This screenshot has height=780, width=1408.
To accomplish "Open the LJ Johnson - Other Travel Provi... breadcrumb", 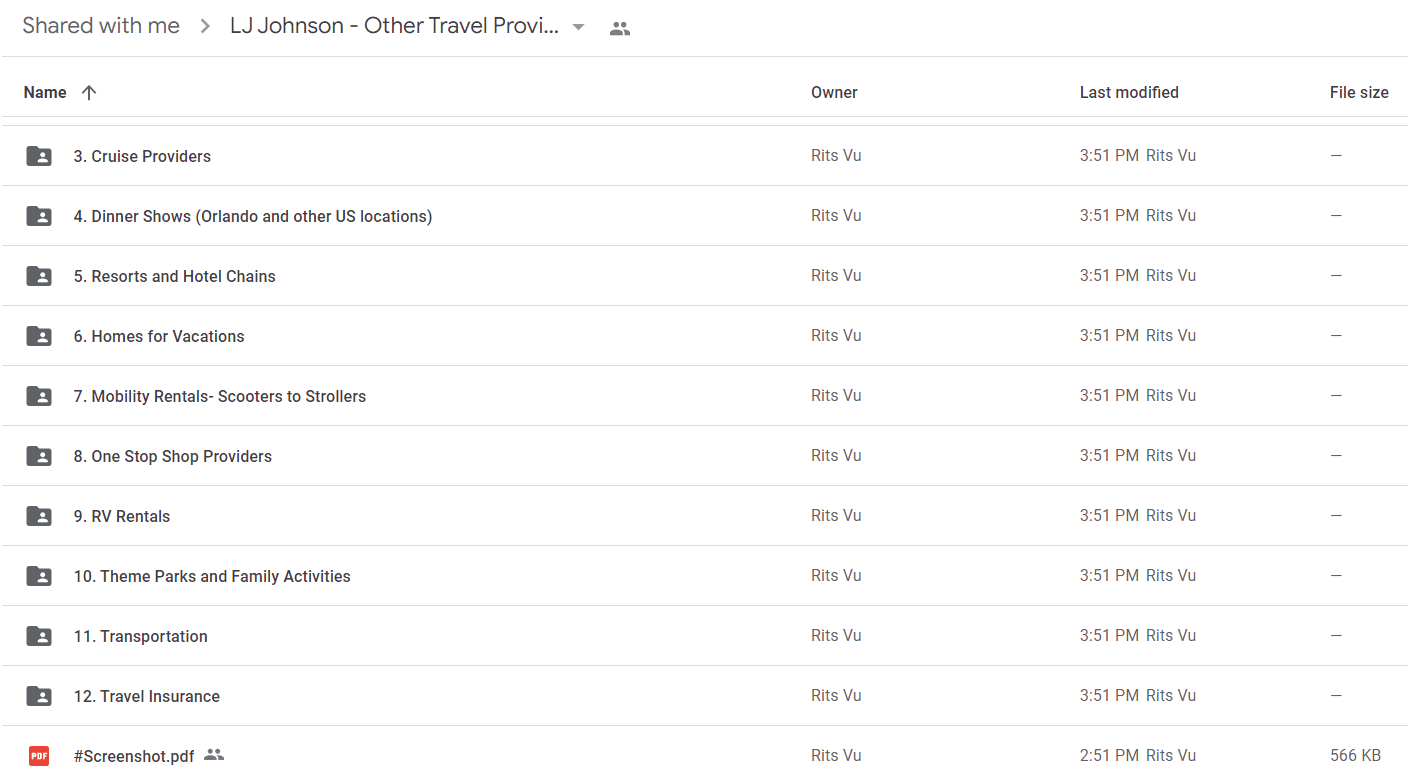I will [x=394, y=26].
